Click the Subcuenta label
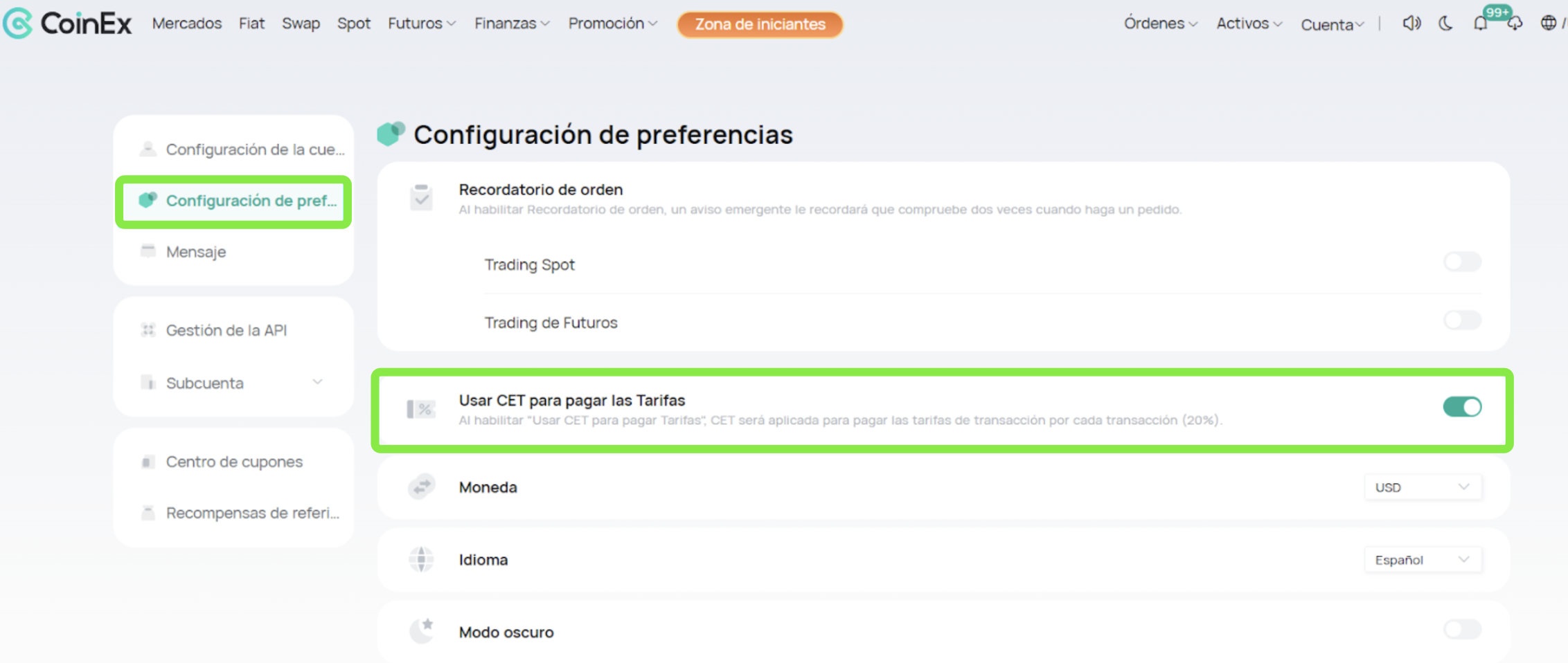Image resolution: width=1568 pixels, height=663 pixels. pos(205,383)
